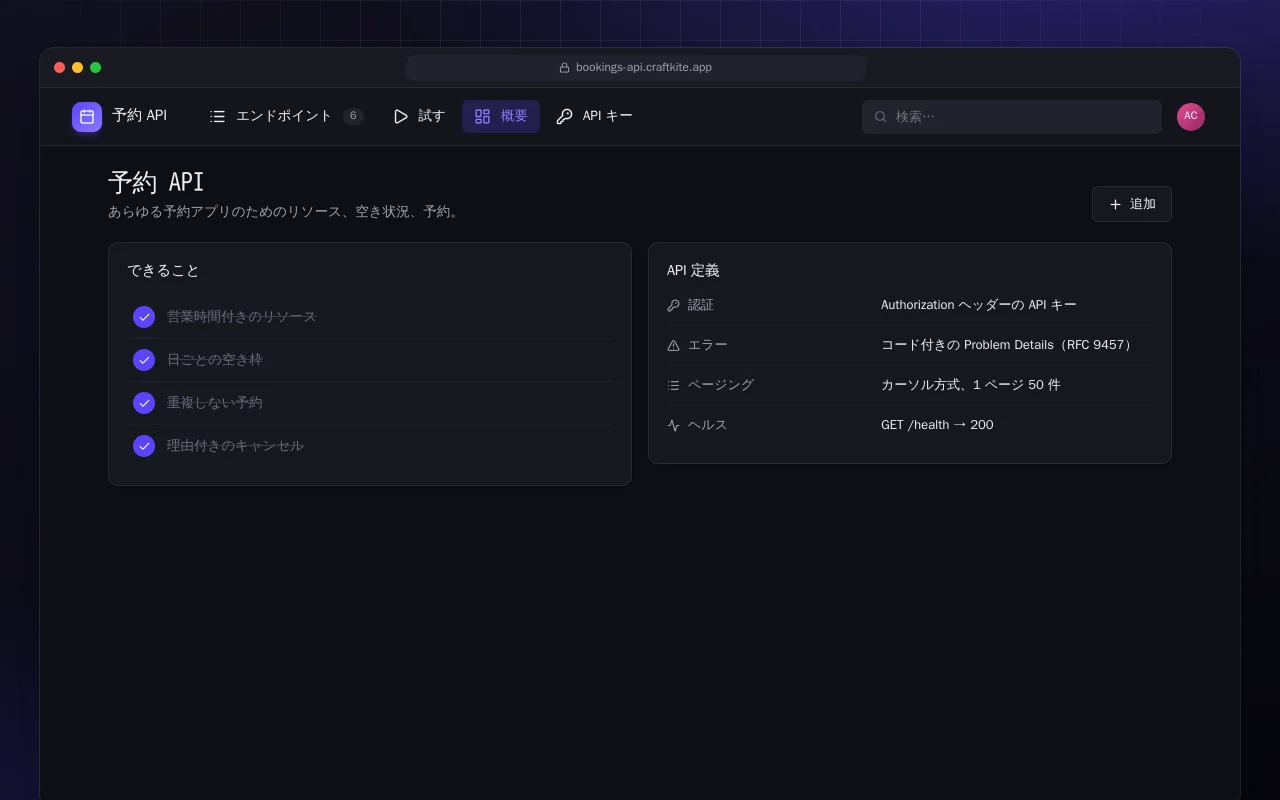This screenshot has width=1280, height=800.
Task: Click the 予約 API brand name in the header
Action: 140,116
